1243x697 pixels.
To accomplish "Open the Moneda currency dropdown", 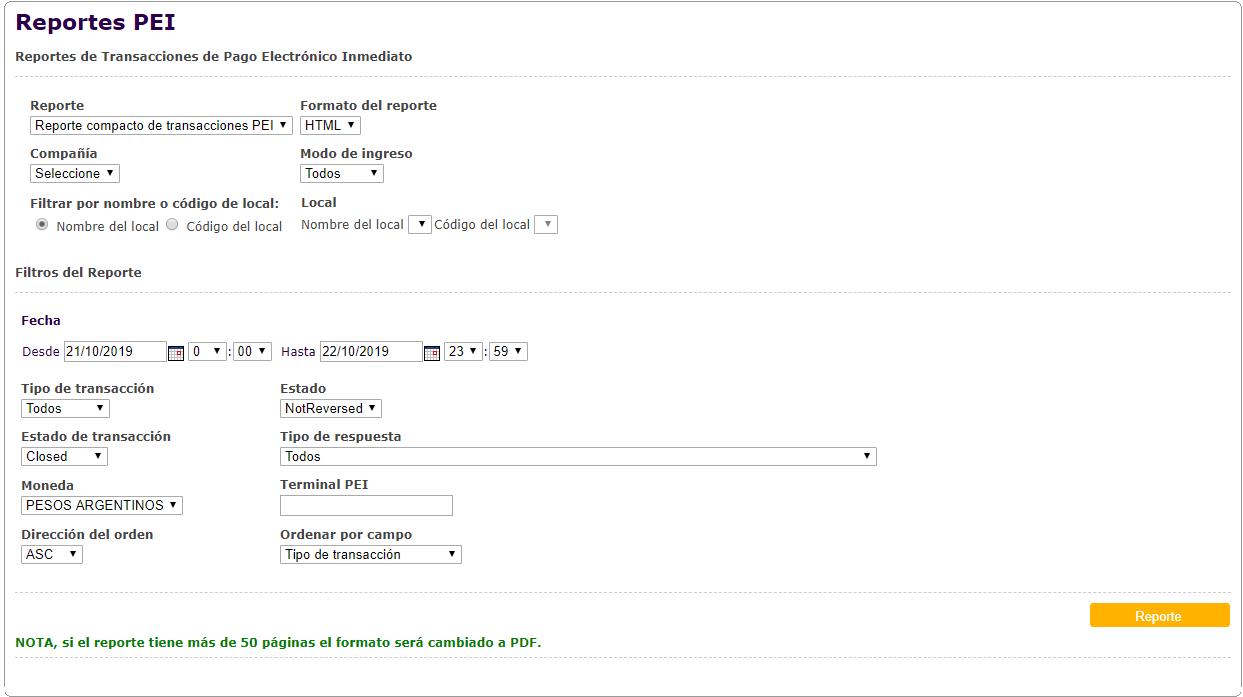I will coord(102,506).
